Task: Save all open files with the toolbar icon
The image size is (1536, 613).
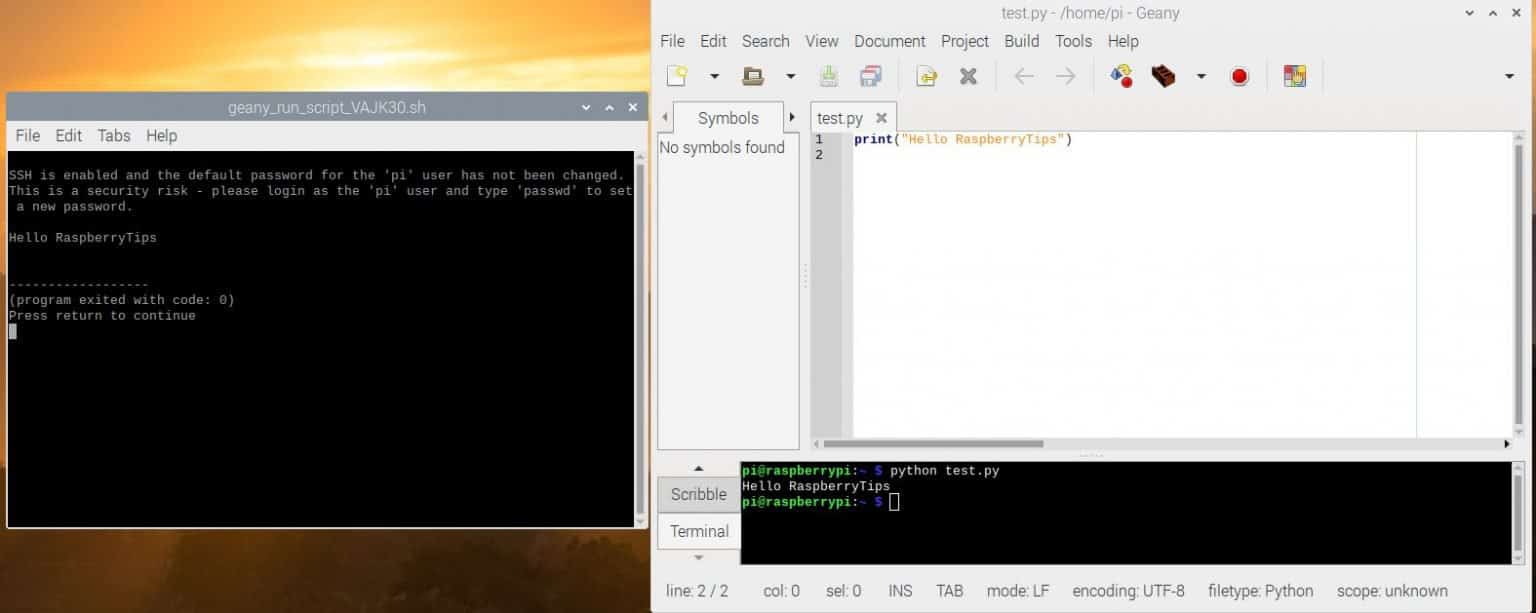Action: [x=869, y=75]
